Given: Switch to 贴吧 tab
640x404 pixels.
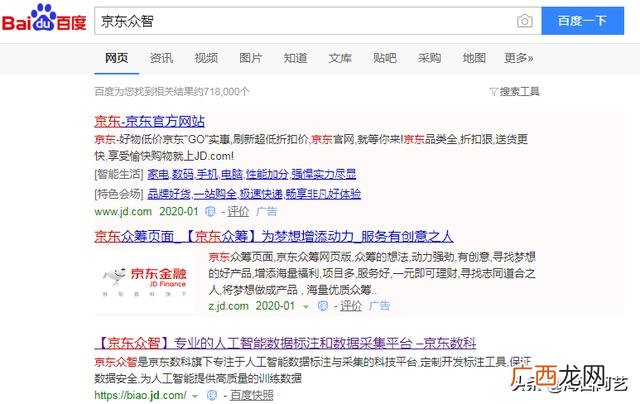Looking at the screenshot, I should point(384,58).
